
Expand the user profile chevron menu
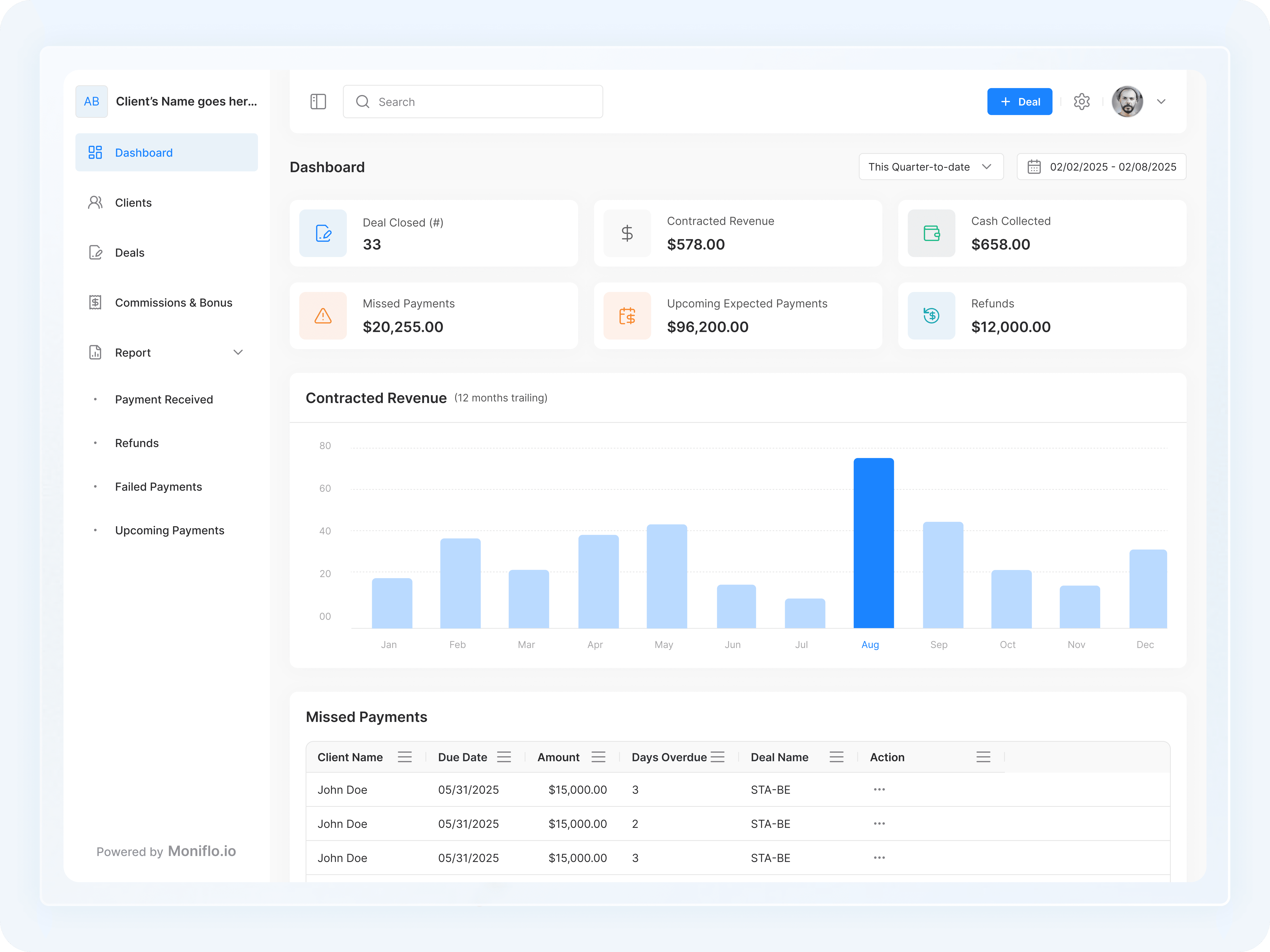pyautogui.click(x=1161, y=102)
